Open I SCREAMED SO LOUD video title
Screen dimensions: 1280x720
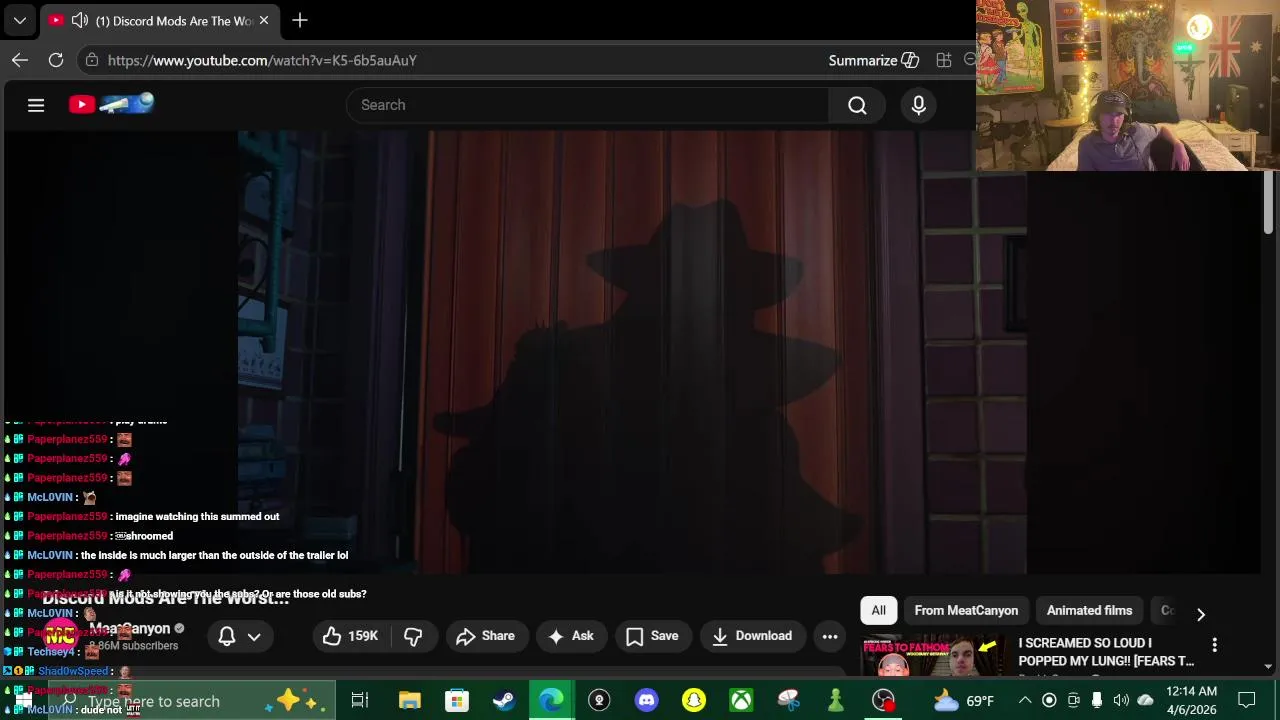click(x=1106, y=652)
